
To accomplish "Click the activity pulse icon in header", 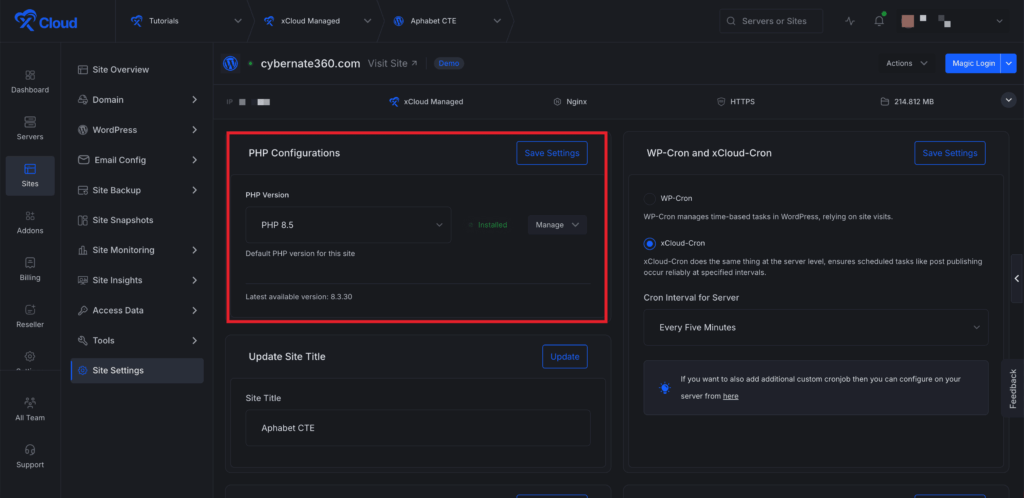I will 850,21.
